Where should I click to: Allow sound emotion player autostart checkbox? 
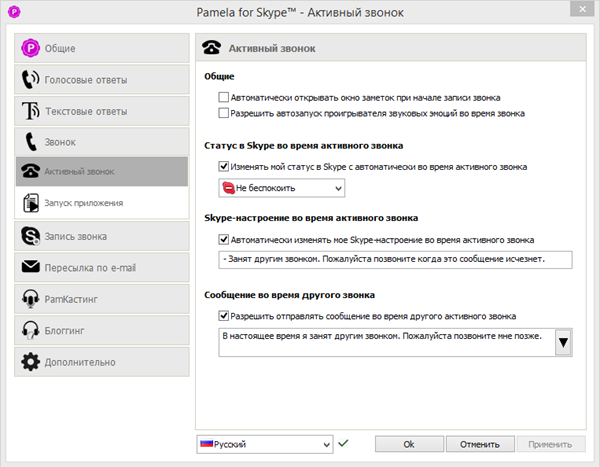point(223,113)
